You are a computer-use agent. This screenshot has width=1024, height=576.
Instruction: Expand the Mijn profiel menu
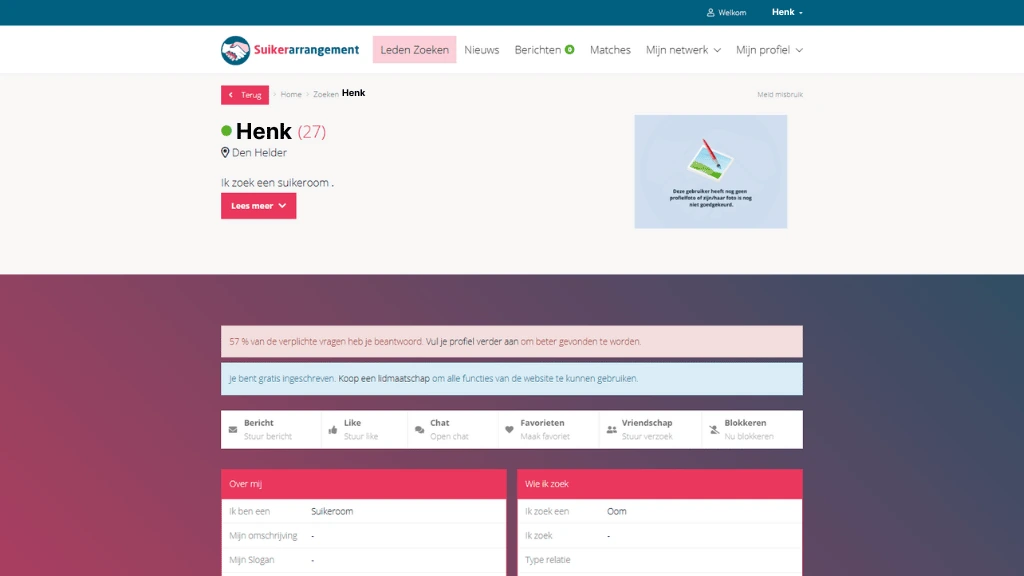point(769,50)
